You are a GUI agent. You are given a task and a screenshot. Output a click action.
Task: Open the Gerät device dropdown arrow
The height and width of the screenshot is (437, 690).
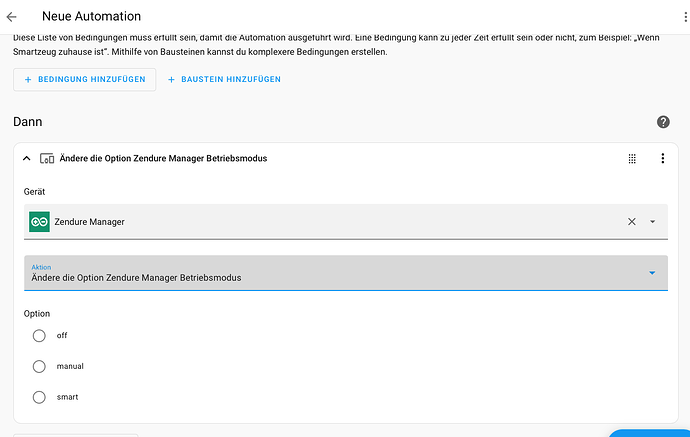coord(653,222)
